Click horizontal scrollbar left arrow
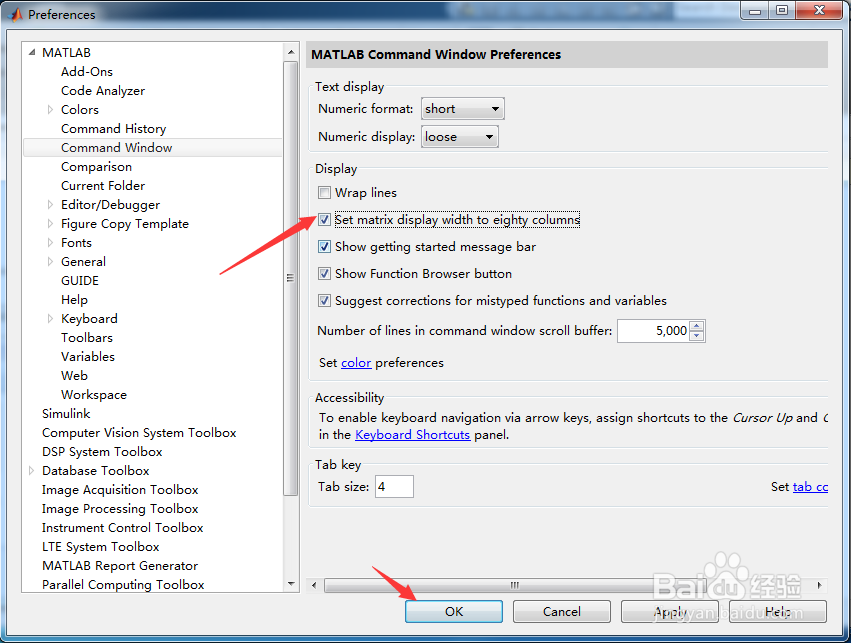Image resolution: width=851 pixels, height=643 pixels. [314, 585]
